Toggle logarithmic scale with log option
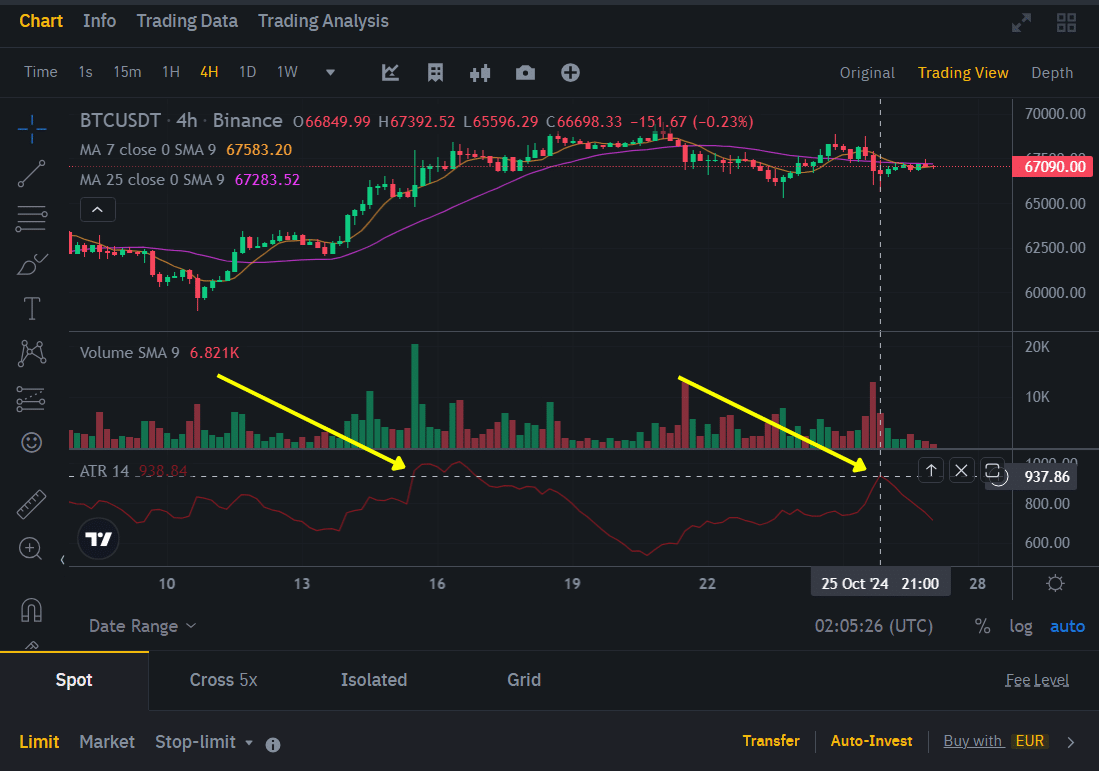The height and width of the screenshot is (771, 1099). pos(1021,626)
